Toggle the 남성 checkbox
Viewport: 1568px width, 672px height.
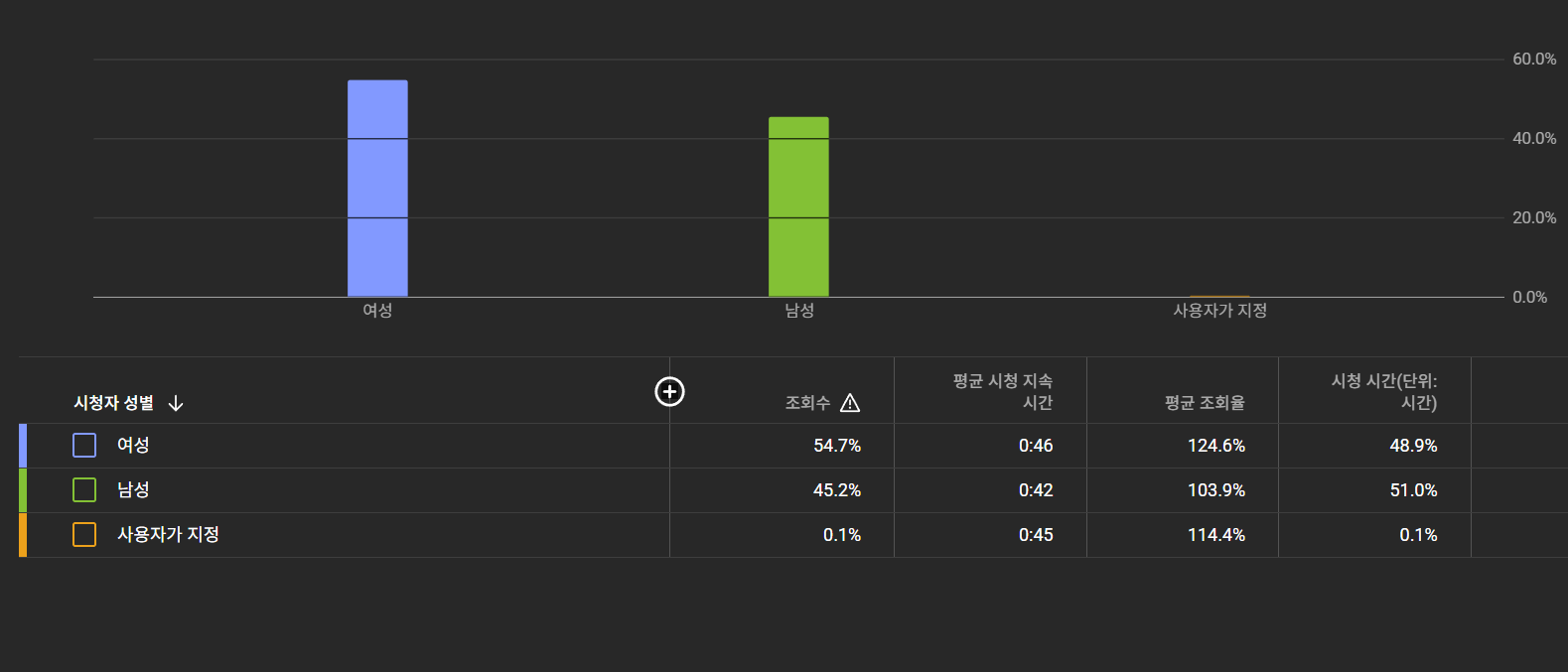coord(84,490)
